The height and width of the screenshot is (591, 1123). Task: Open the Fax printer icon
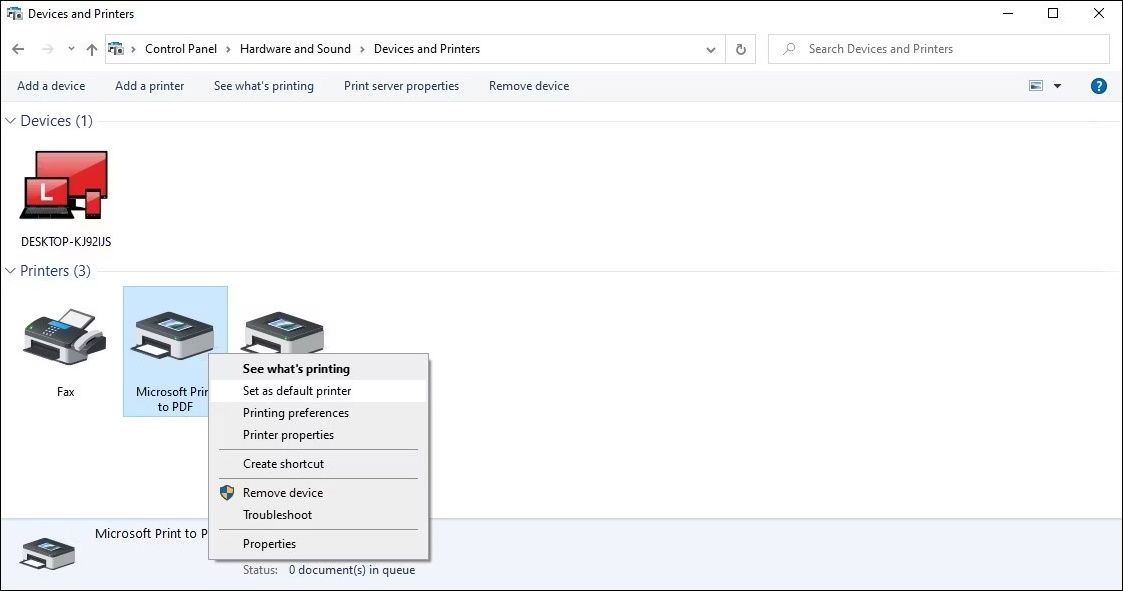64,335
